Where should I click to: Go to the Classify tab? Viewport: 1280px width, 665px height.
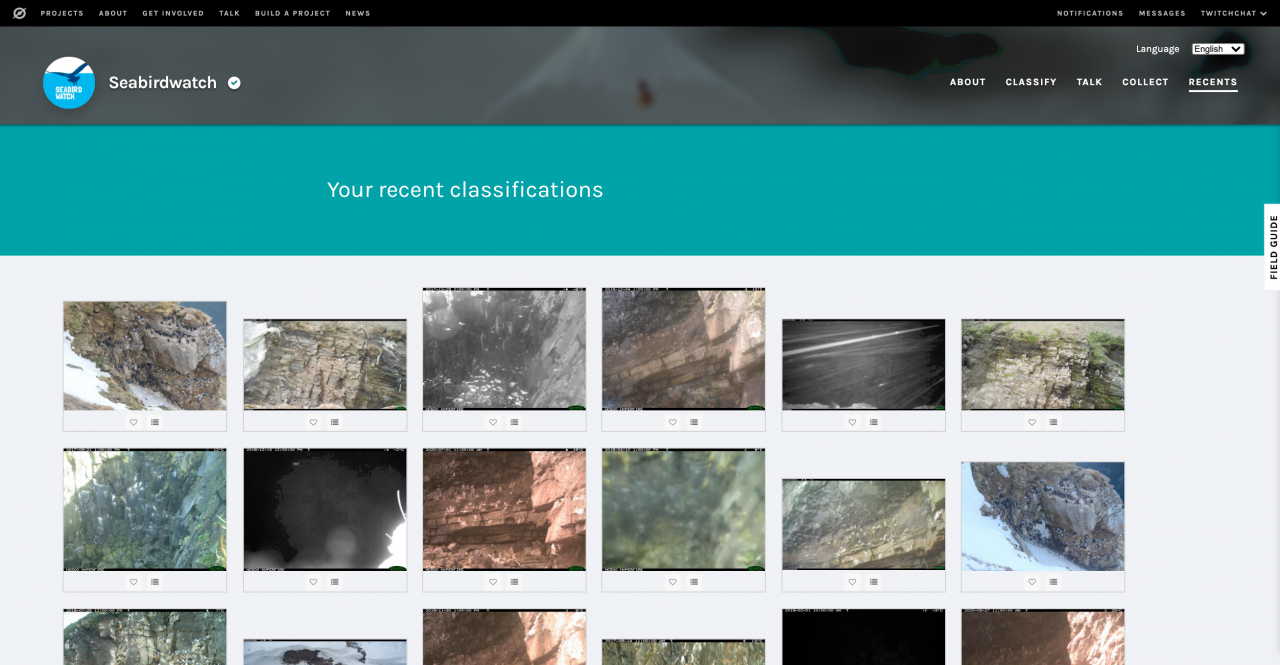click(x=1031, y=82)
